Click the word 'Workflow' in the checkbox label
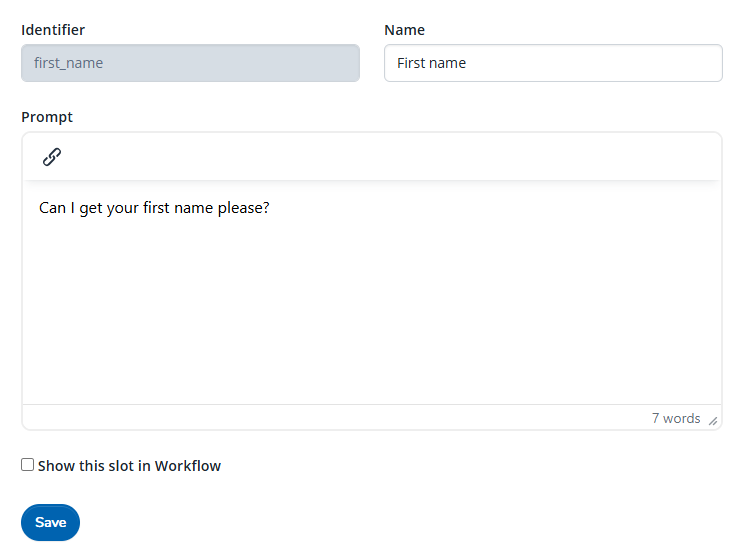Screen dimensions: 741x560 click(188, 466)
